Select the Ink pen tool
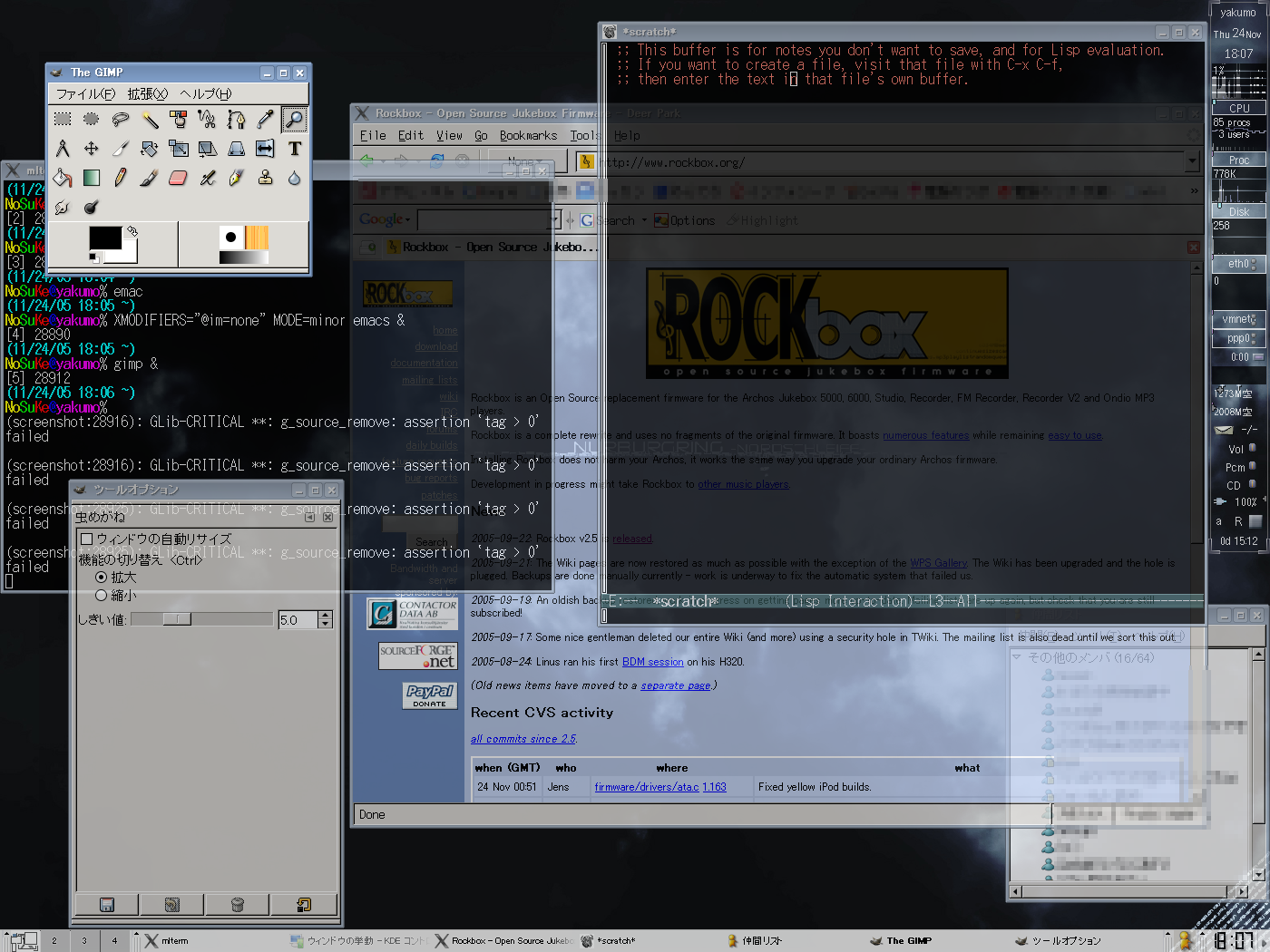Screen dimensions: 1270x952 coord(237,177)
